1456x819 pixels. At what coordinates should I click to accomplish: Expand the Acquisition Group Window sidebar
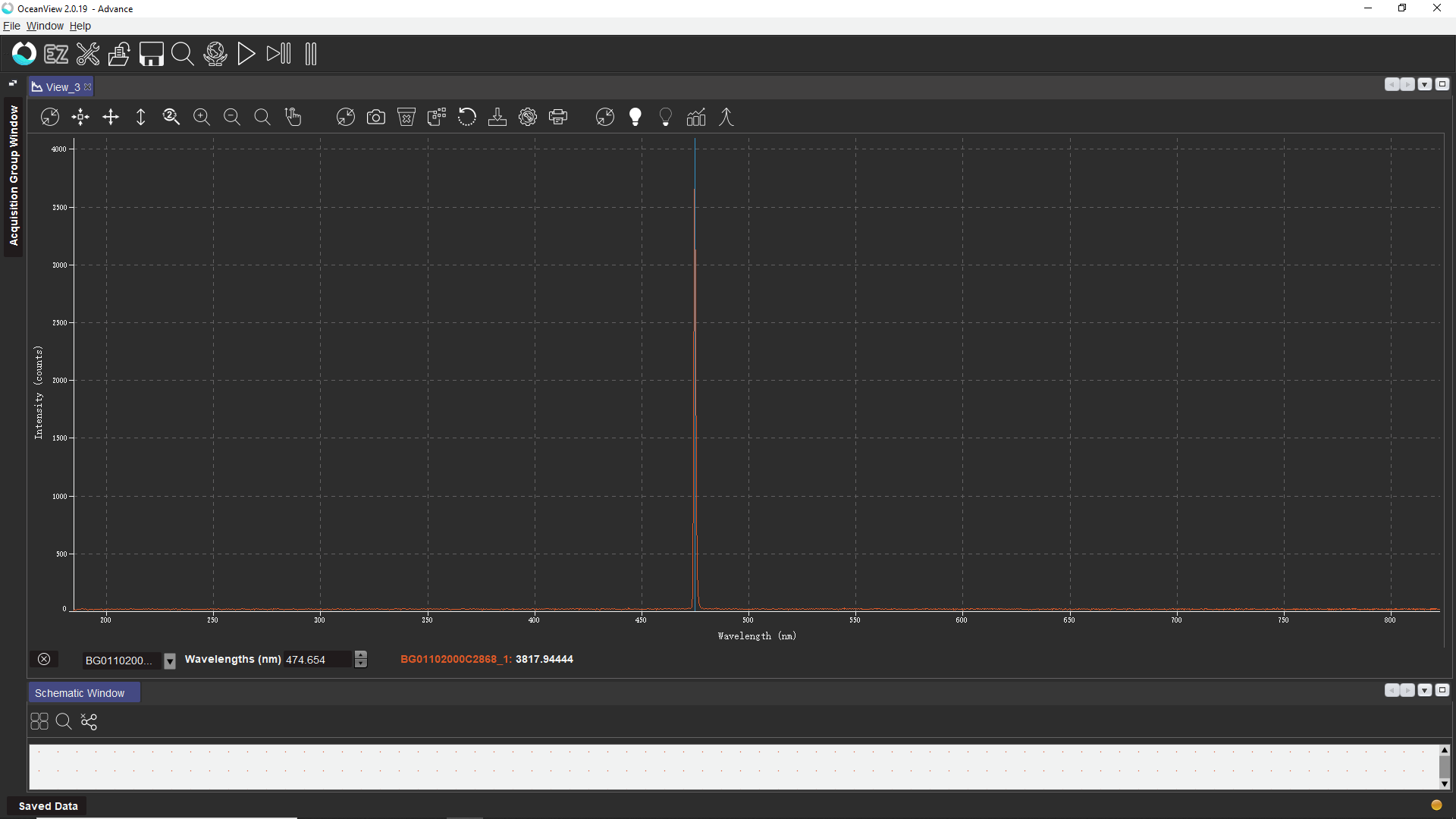tap(14, 174)
